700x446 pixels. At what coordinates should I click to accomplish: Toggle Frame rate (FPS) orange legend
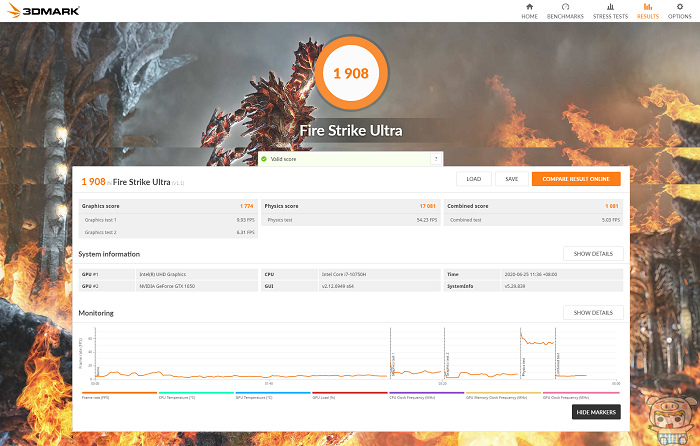(x=119, y=395)
